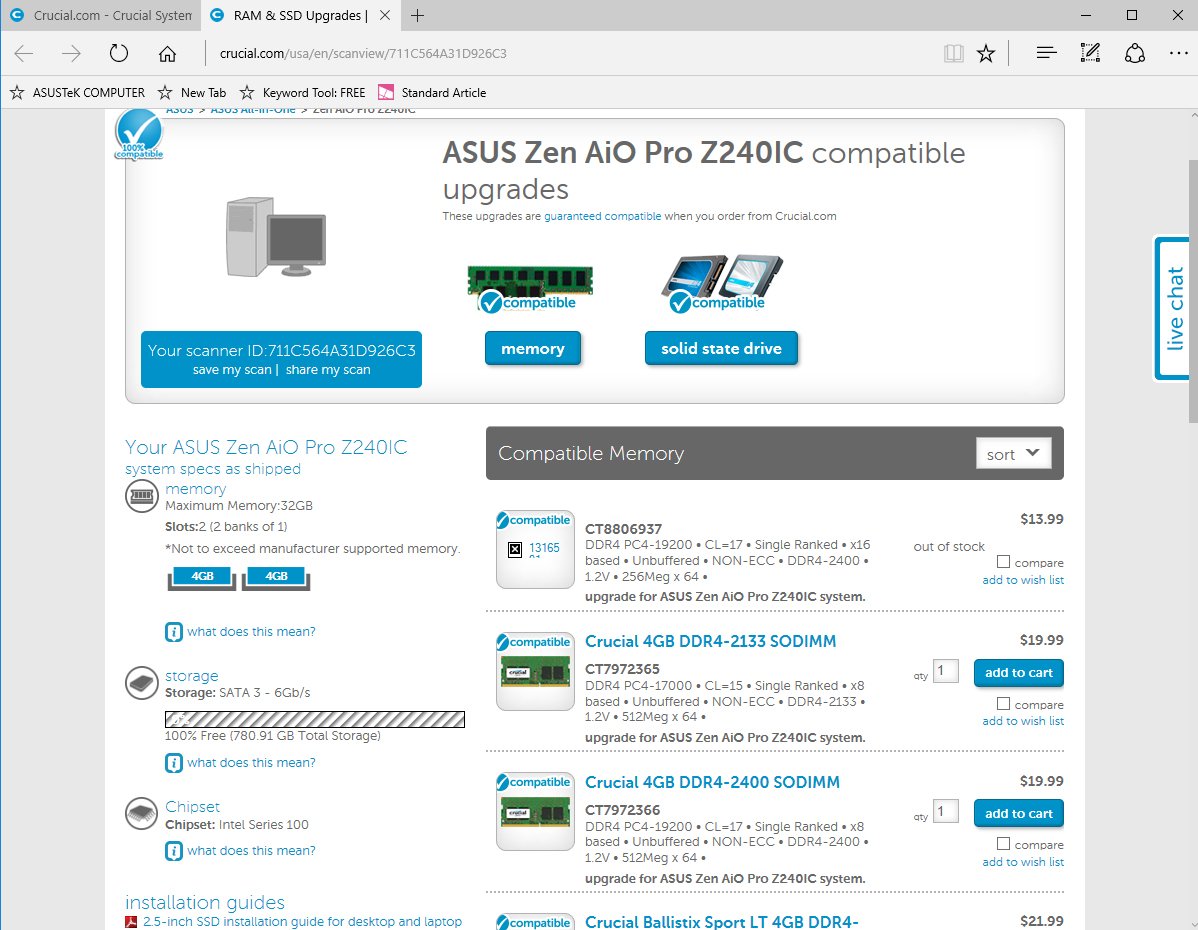The height and width of the screenshot is (930, 1198).
Task: Click info icon under Chipset section
Action: tap(174, 851)
